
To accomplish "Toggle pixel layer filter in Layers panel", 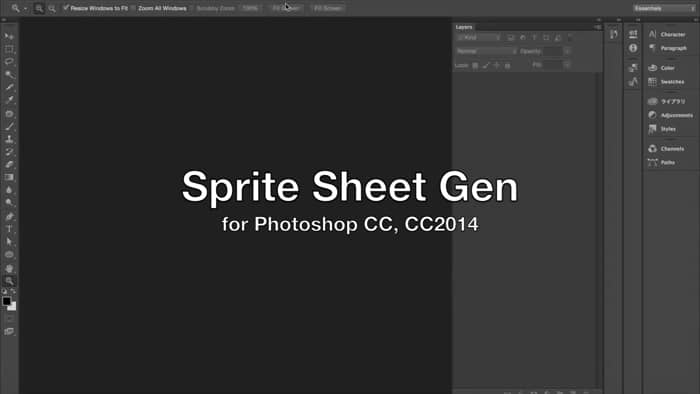I will point(511,38).
